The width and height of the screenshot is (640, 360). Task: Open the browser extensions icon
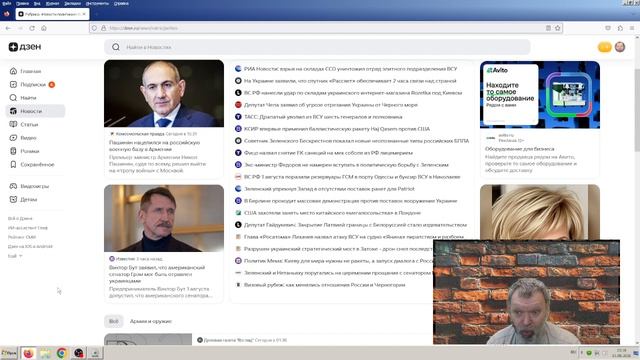[x=620, y=28]
